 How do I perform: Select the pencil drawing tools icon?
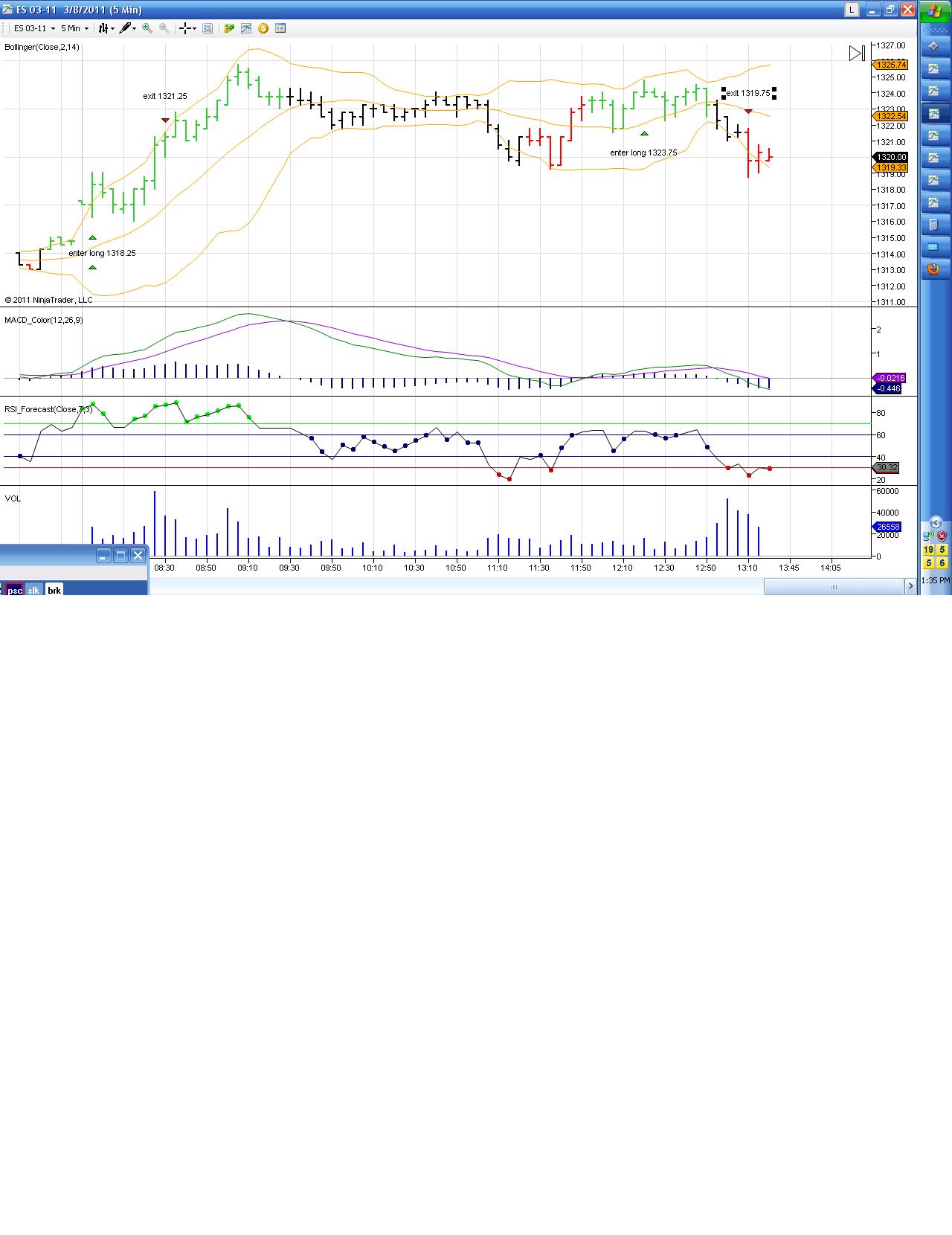125,28
